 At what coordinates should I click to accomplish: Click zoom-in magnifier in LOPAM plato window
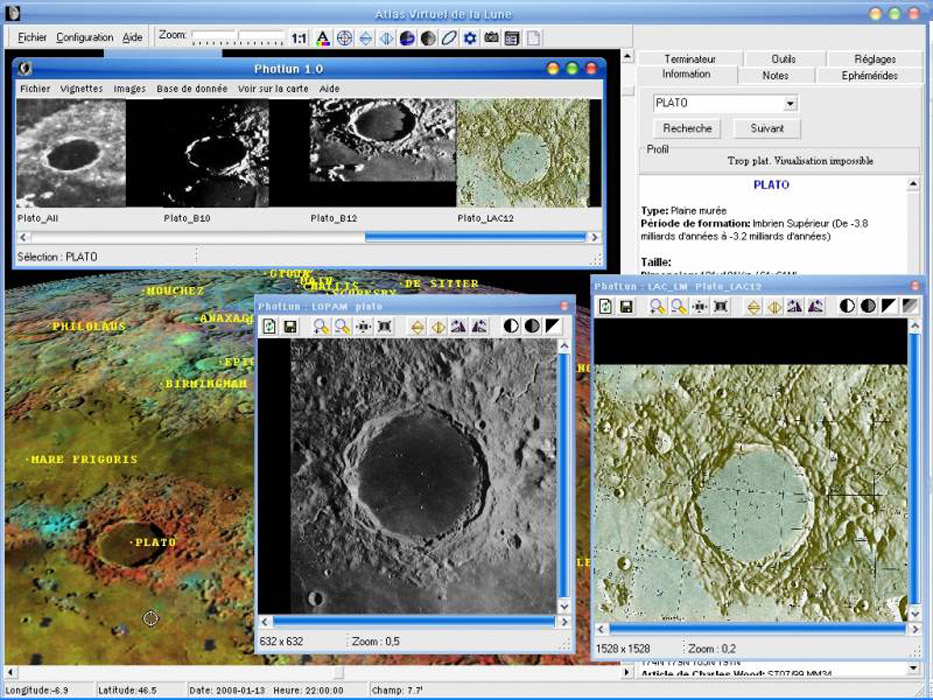tap(321, 327)
